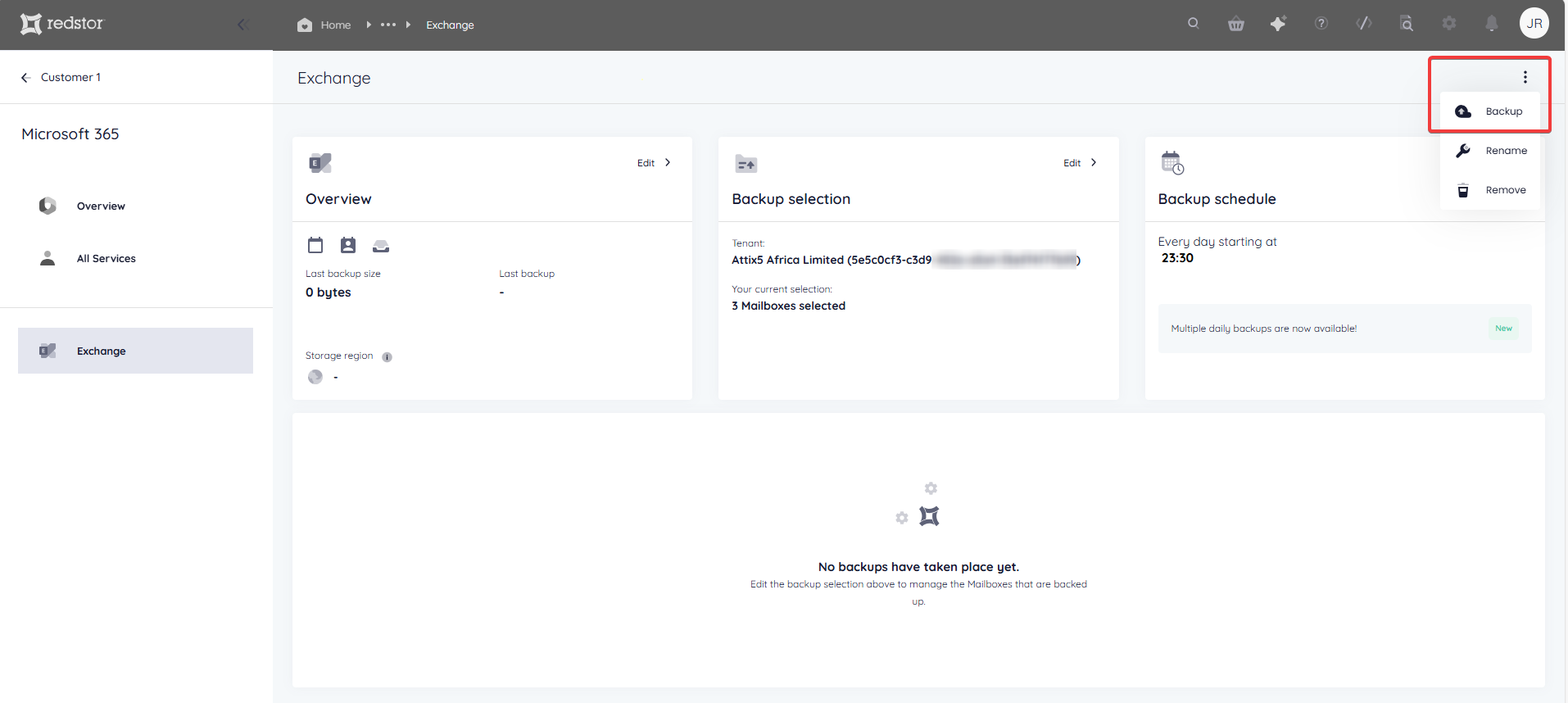Click the cloud Backup icon in menu
Viewport: 1568px width, 703px height.
point(1463,111)
